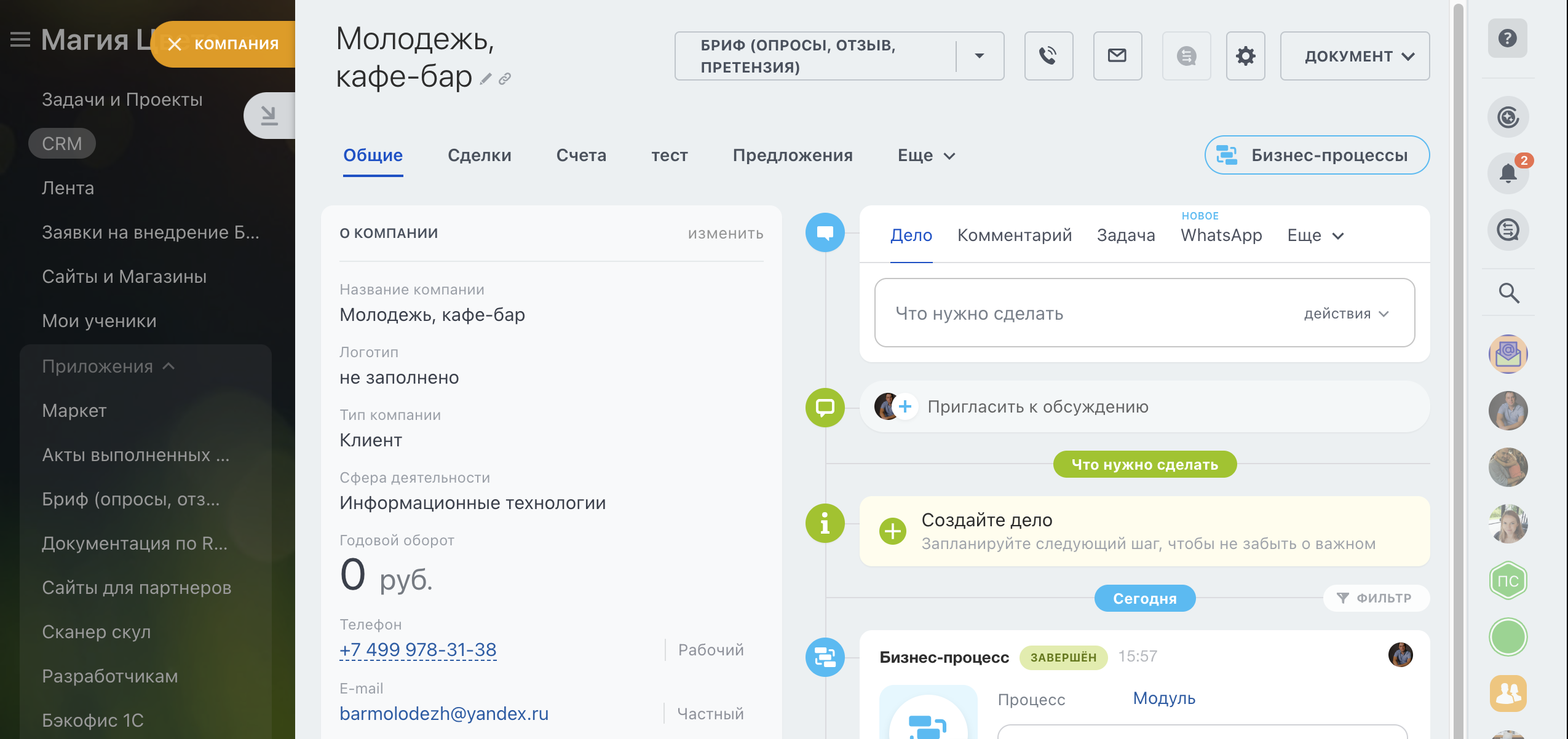
Task: Click the help question mark icon
Action: [x=1507, y=38]
